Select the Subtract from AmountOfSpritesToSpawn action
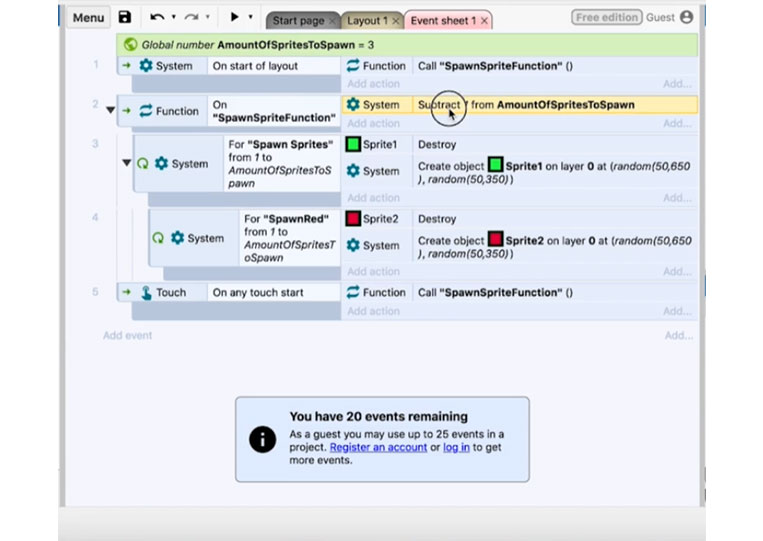Viewport: 763px width, 541px height. (x=555, y=105)
